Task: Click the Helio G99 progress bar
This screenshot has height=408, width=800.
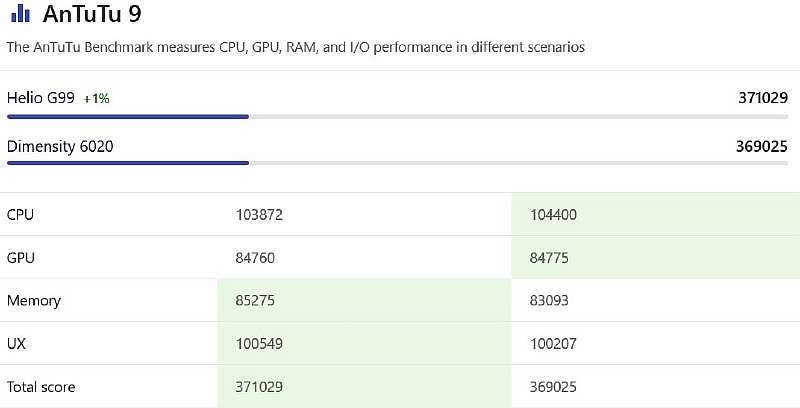Action: pyautogui.click(x=128, y=117)
